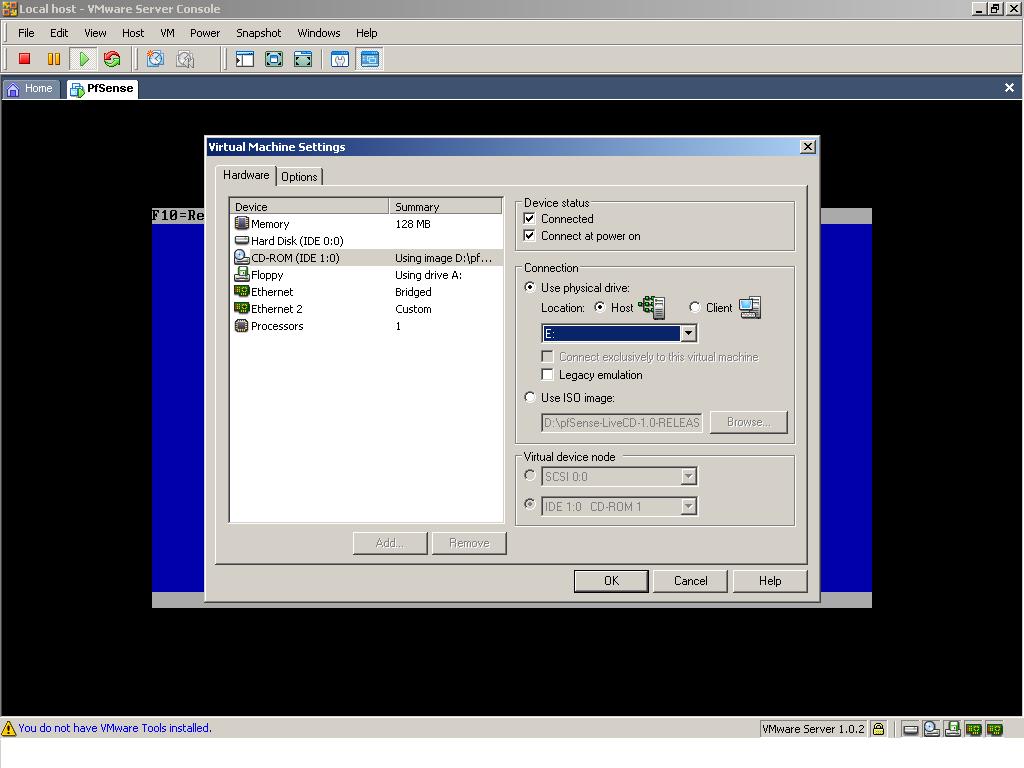
Task: Click the Reset virtual machine icon
Action: pyautogui.click(x=112, y=59)
